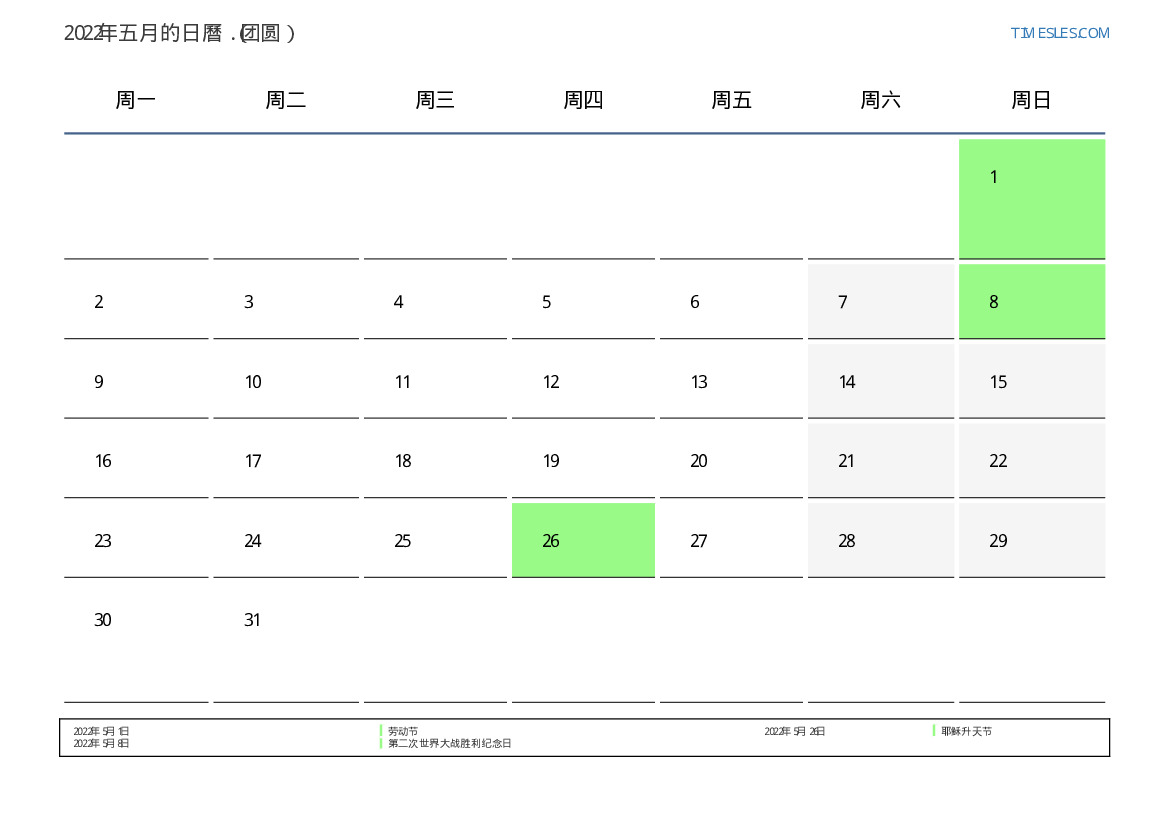This screenshot has width=1169, height=827.
Task: Select day 5 in the calendar
Action: [x=583, y=301]
